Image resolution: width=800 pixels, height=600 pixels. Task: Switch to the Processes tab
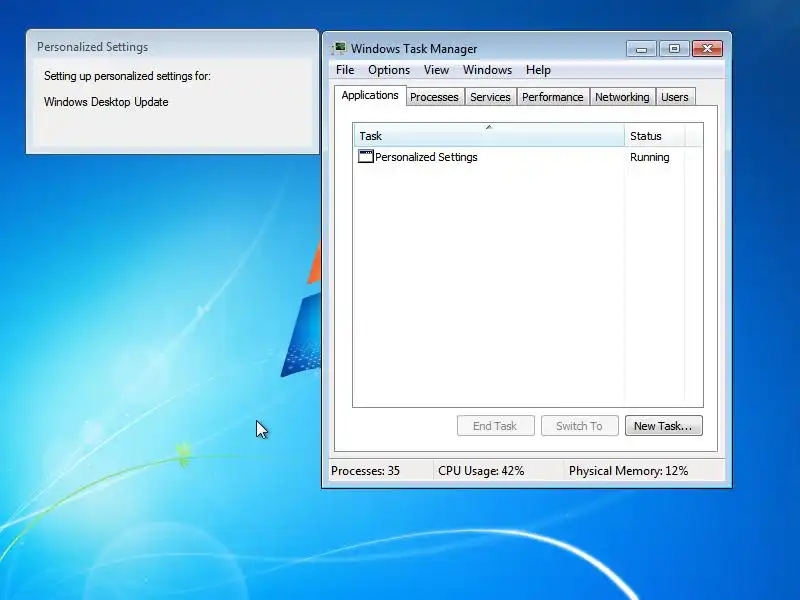pos(434,97)
